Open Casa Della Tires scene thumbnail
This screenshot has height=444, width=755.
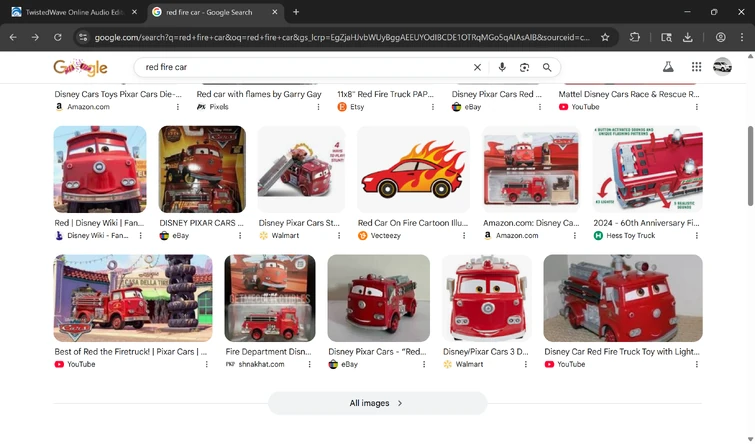133,298
